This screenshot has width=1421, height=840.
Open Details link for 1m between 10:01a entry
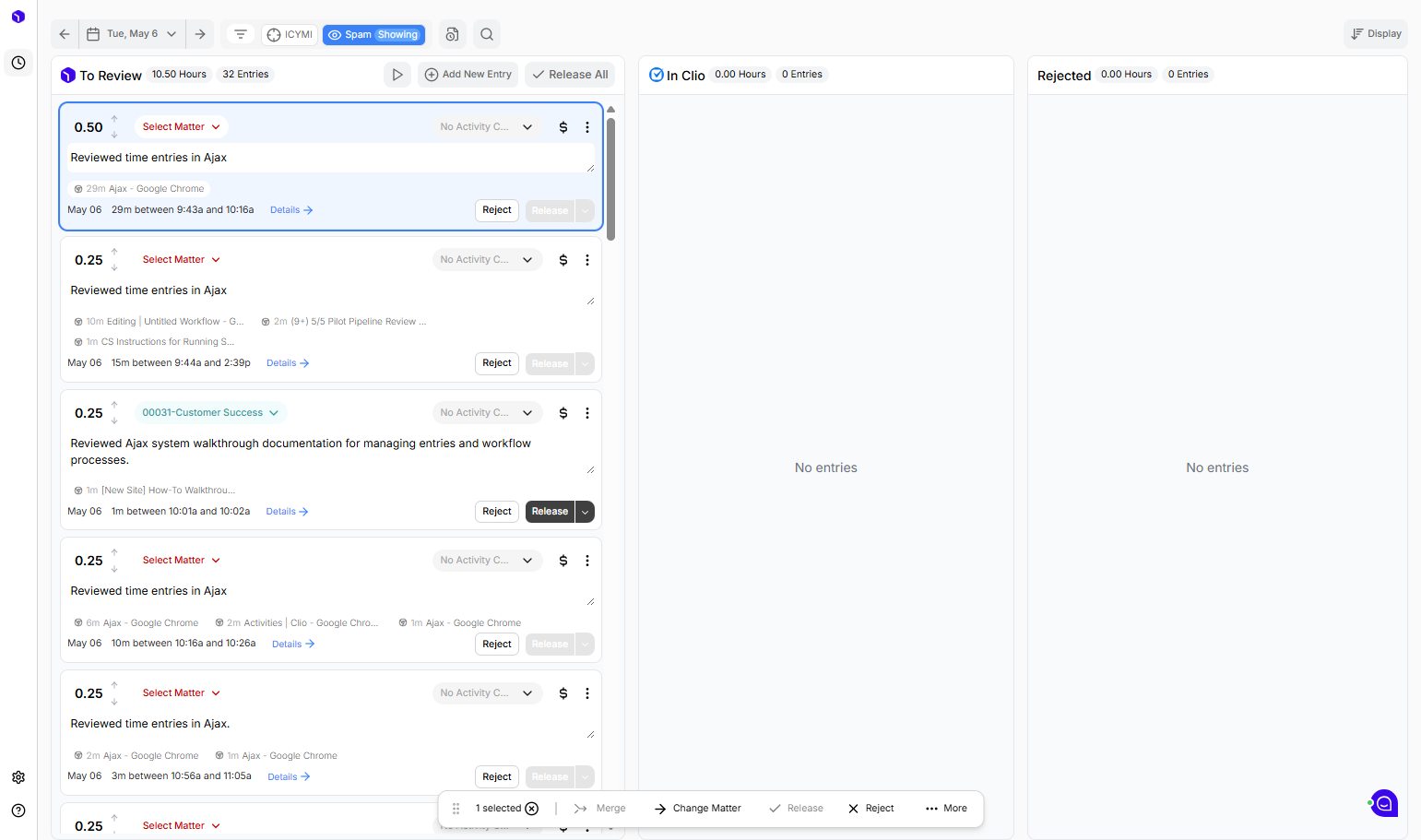click(x=287, y=512)
